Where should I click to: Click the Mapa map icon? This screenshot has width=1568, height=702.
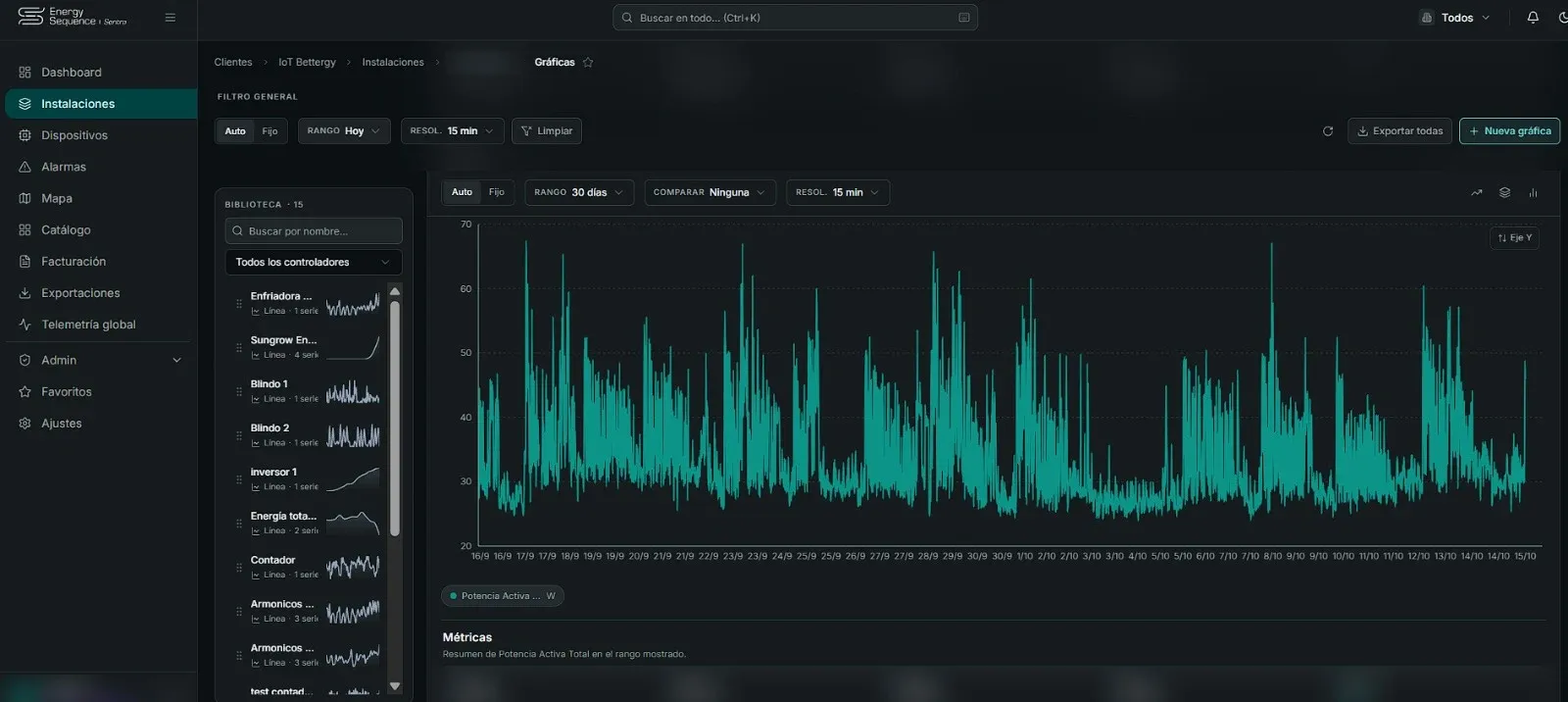pos(24,198)
